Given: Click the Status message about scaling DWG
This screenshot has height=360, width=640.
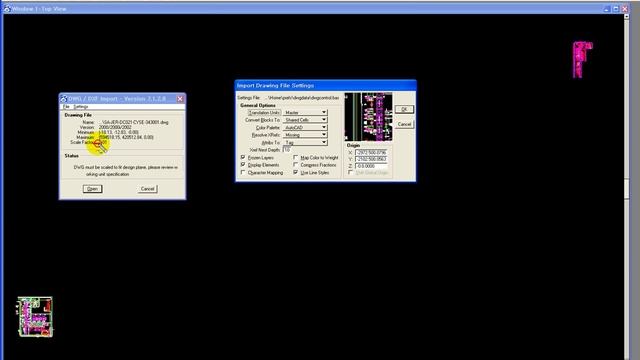Looking at the screenshot, I should click(x=125, y=171).
